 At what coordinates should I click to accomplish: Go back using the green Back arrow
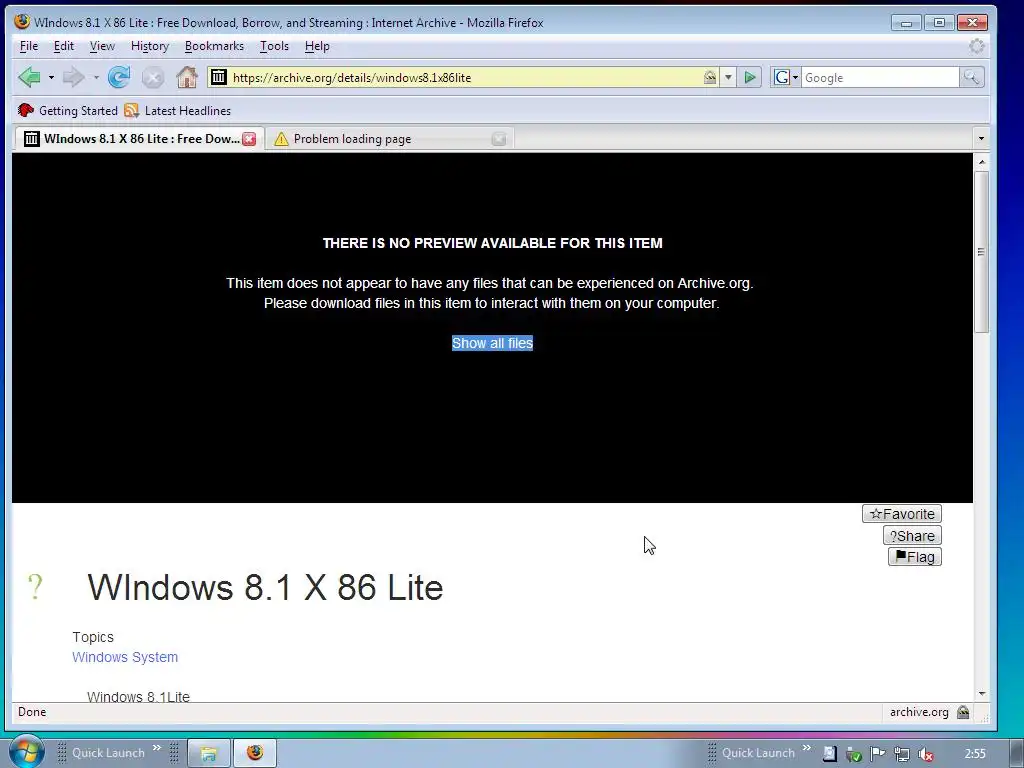click(29, 78)
